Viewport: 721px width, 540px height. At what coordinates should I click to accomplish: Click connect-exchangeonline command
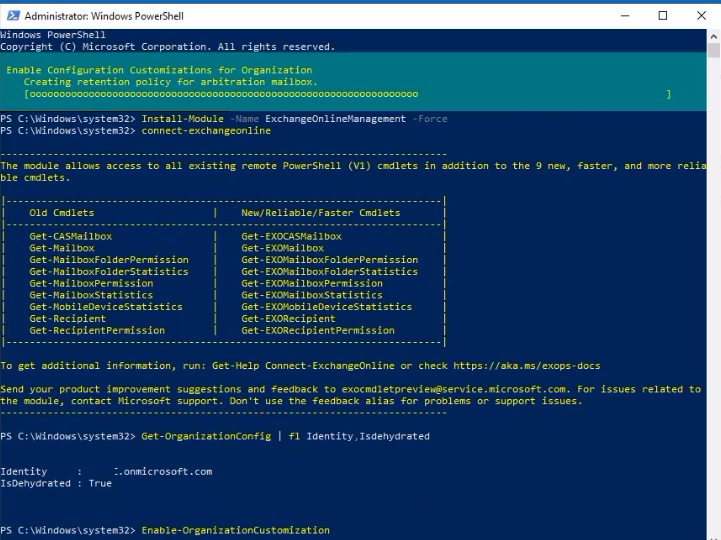pos(206,131)
